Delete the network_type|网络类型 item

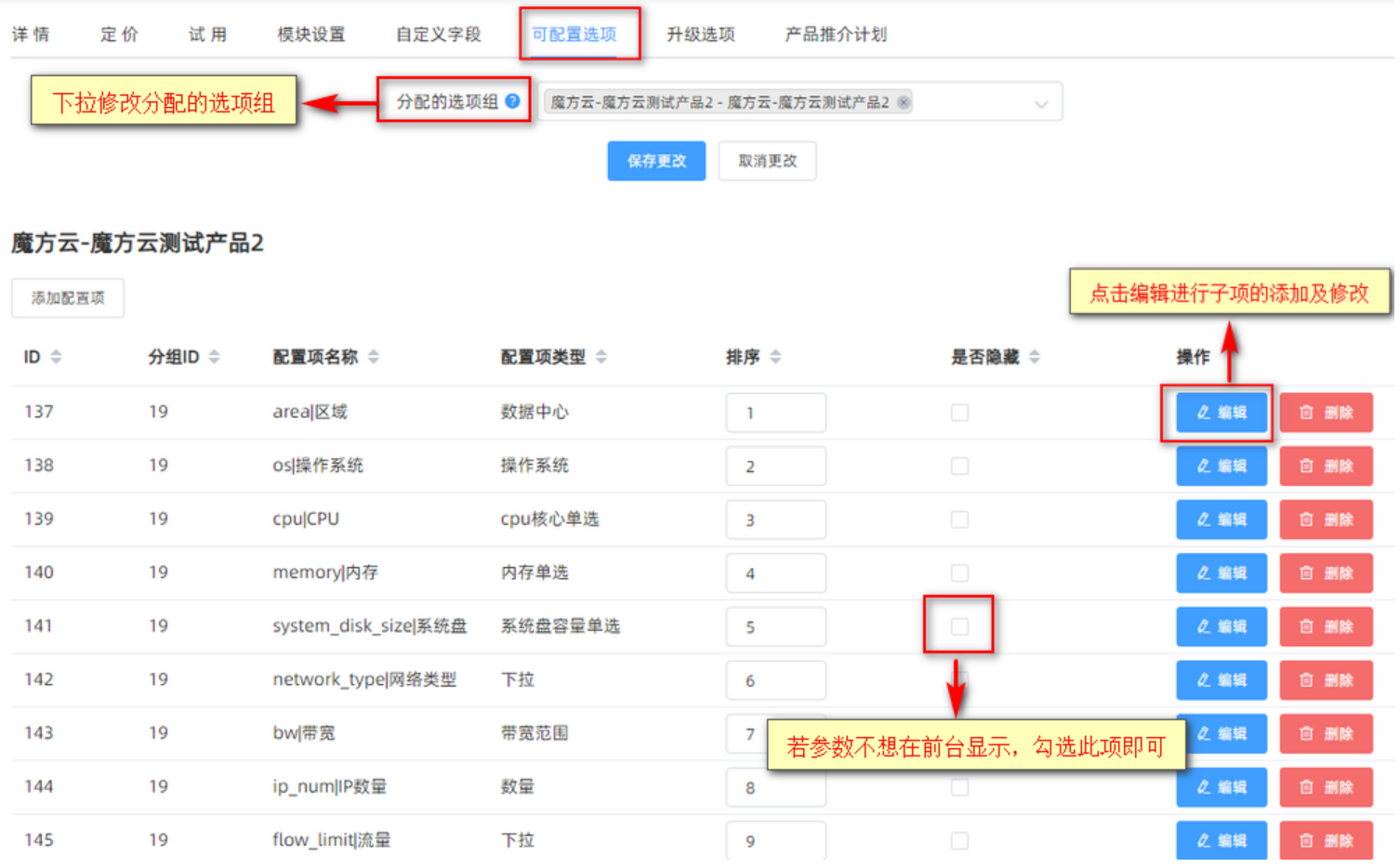[1327, 680]
